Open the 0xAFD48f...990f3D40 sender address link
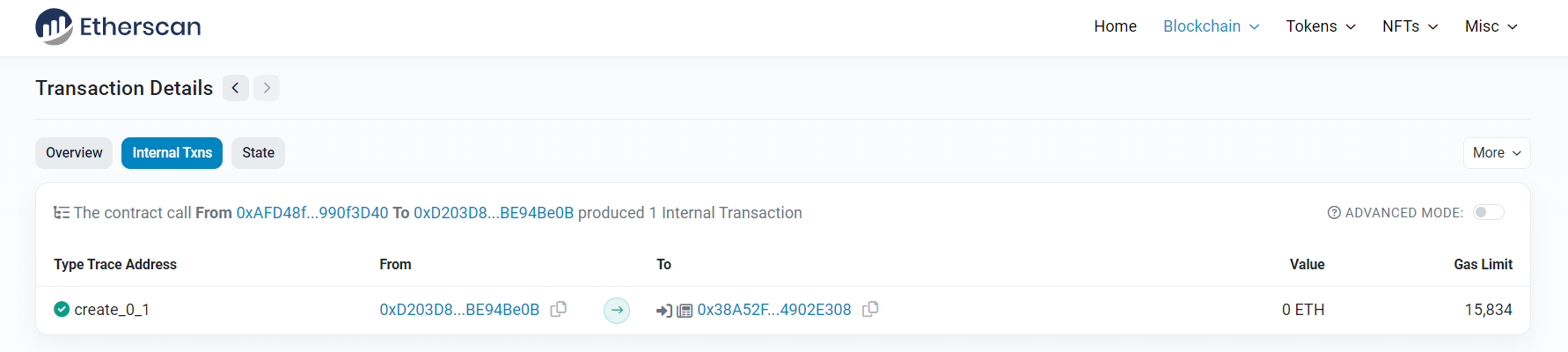This screenshot has height=352, width=1568. coord(312,213)
